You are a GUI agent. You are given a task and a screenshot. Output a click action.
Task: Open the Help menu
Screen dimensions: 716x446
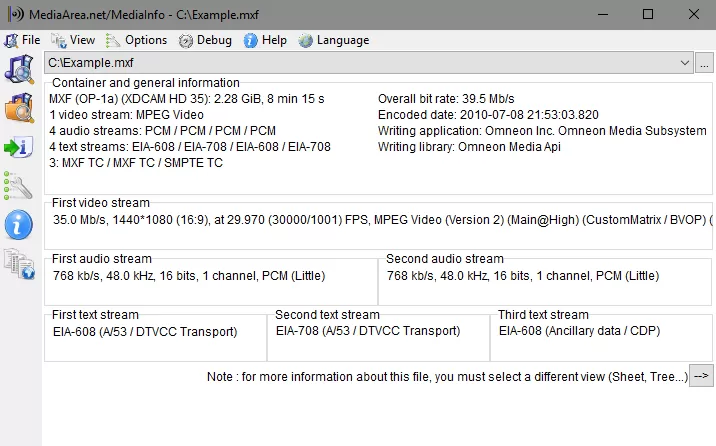pos(265,40)
